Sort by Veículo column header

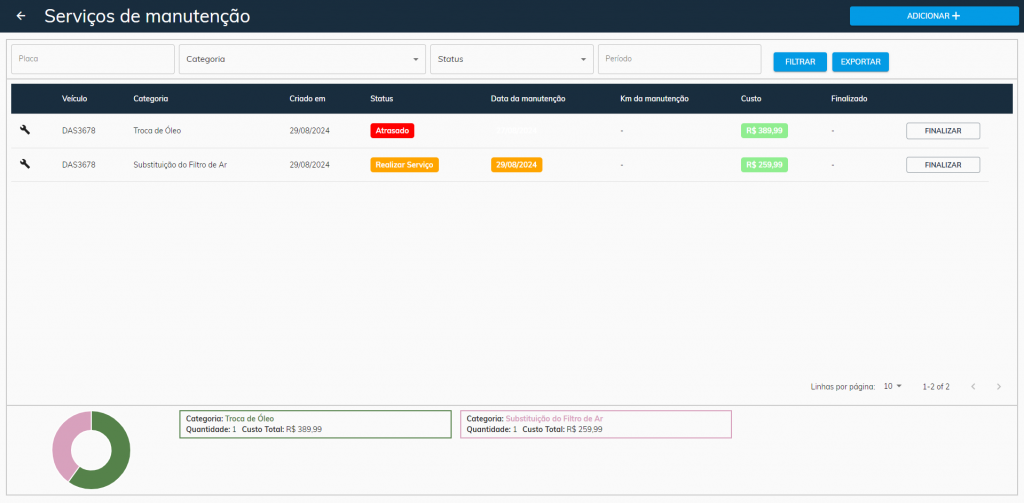[74, 99]
